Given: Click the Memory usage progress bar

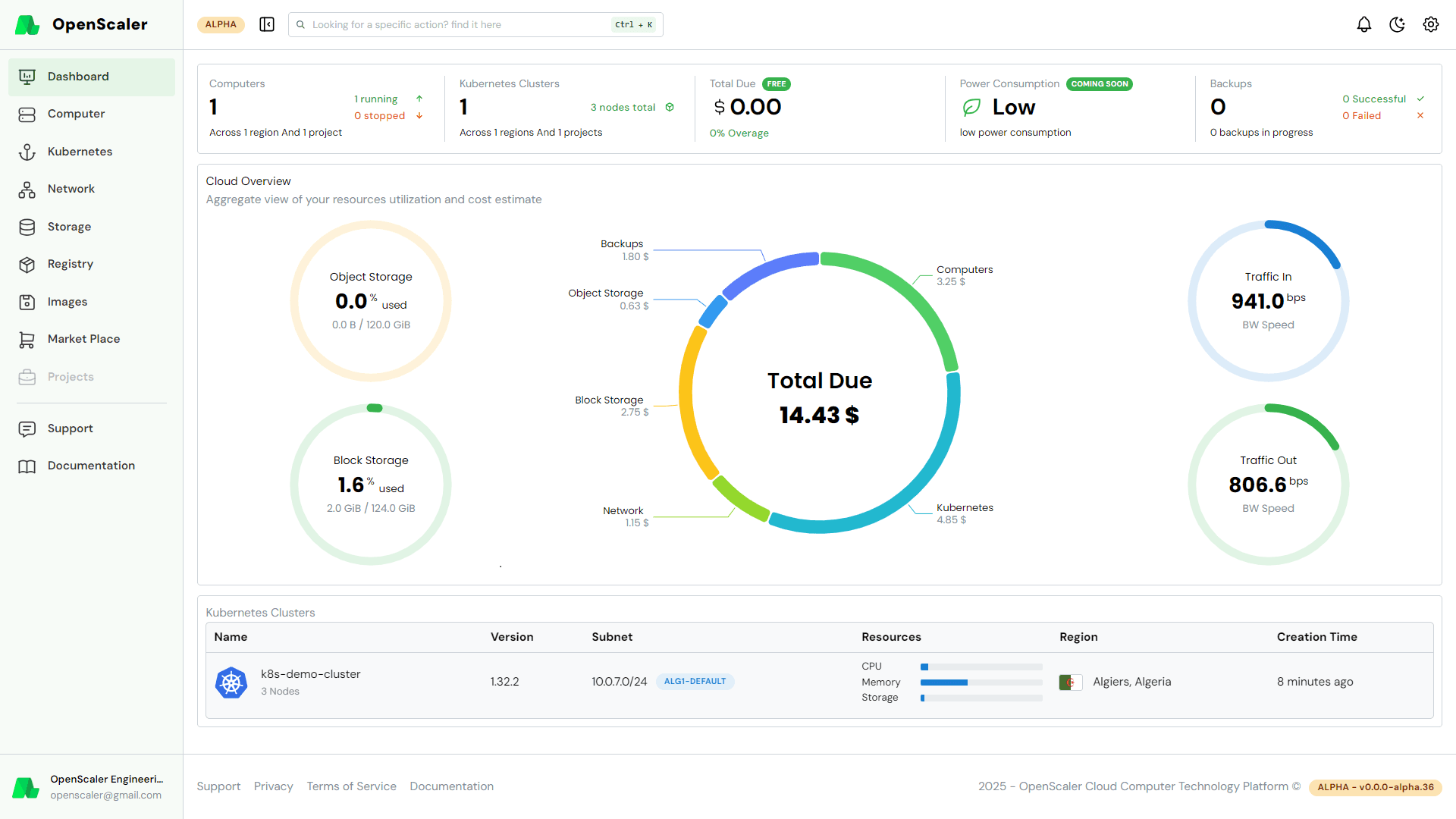Looking at the screenshot, I should pos(981,682).
